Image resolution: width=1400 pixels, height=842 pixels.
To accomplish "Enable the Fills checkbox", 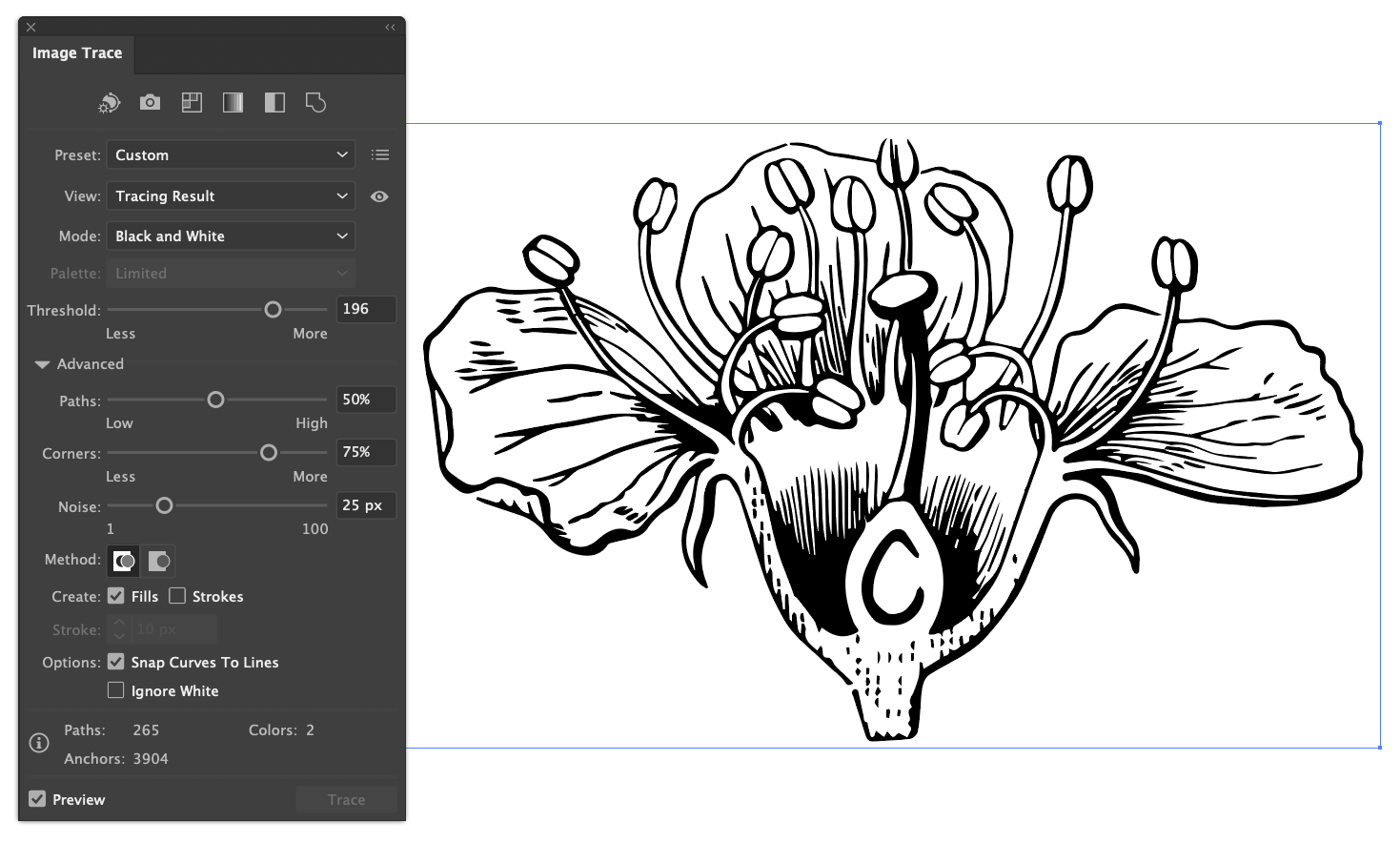I will (116, 596).
